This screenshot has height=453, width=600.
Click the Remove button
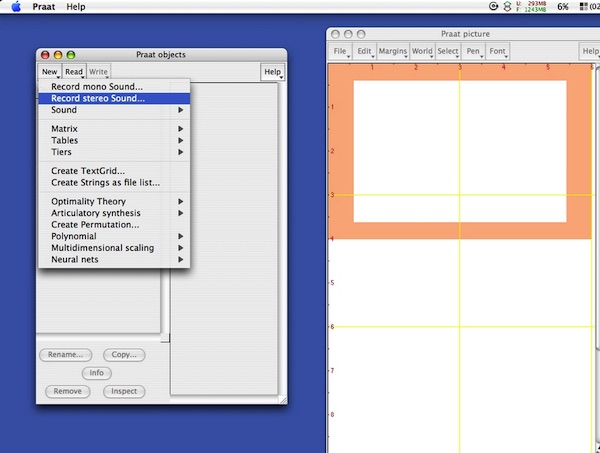pyautogui.click(x=67, y=391)
